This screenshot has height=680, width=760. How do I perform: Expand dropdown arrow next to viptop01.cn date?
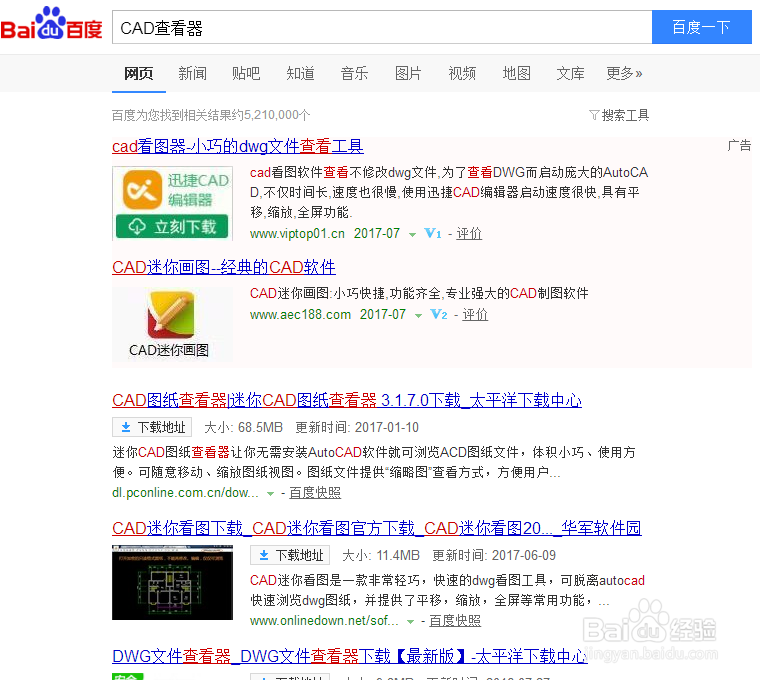(x=412, y=235)
